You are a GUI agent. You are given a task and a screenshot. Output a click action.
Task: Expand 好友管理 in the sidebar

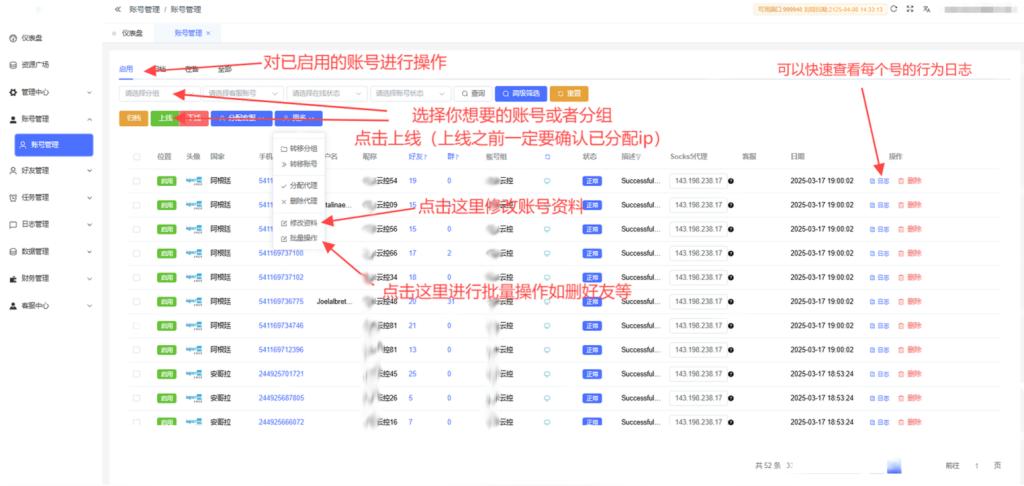click(x=51, y=170)
